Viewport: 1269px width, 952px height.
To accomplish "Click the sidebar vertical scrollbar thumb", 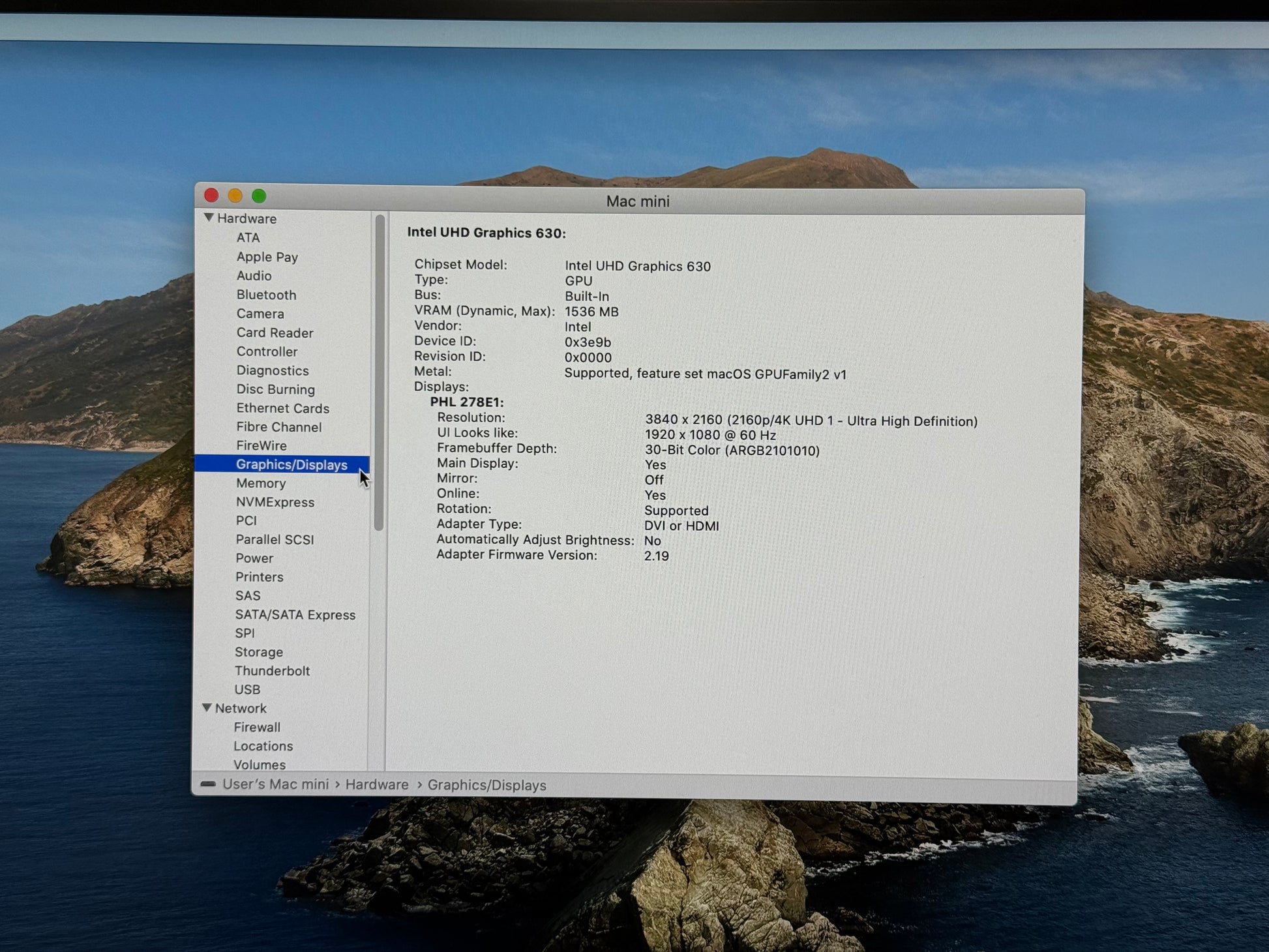I will pos(379,372).
